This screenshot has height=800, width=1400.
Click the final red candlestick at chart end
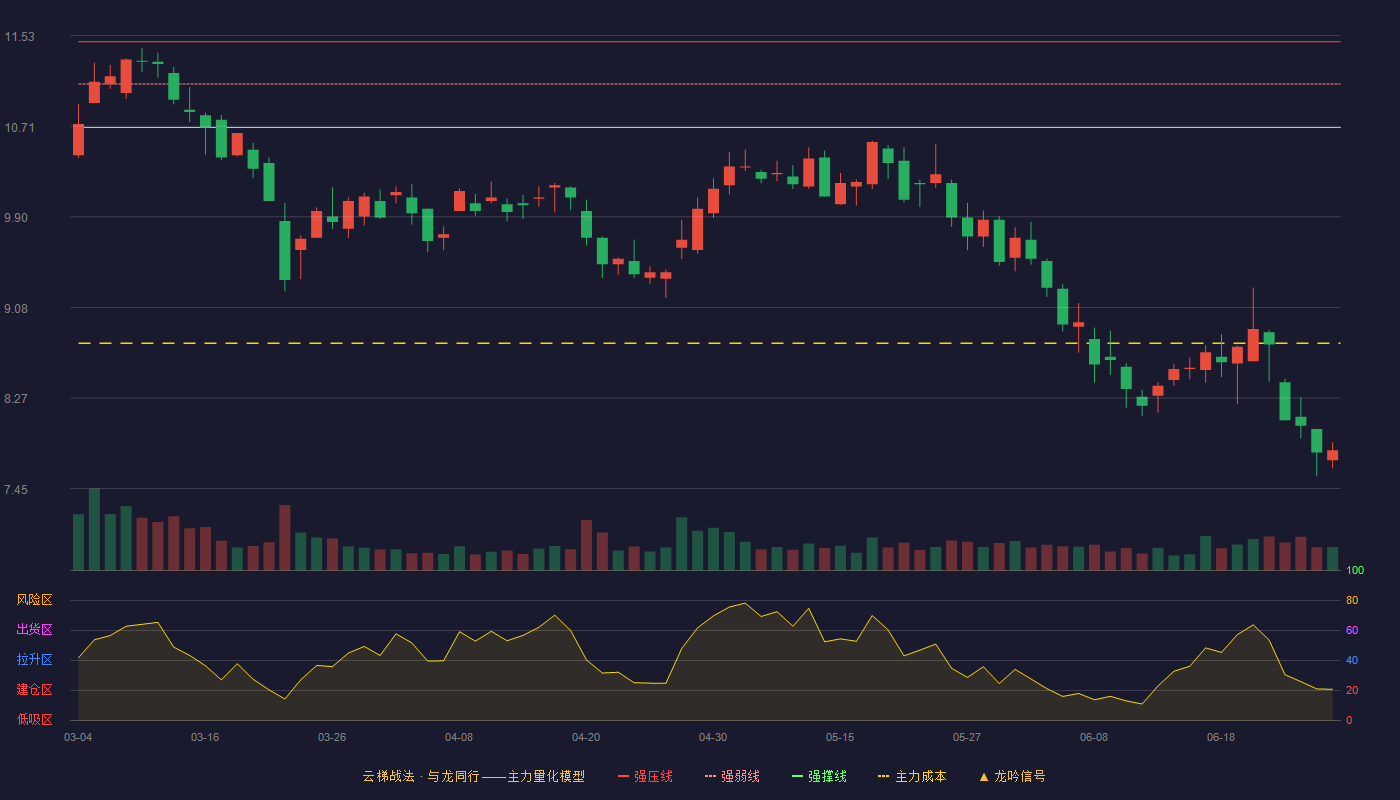point(1332,455)
